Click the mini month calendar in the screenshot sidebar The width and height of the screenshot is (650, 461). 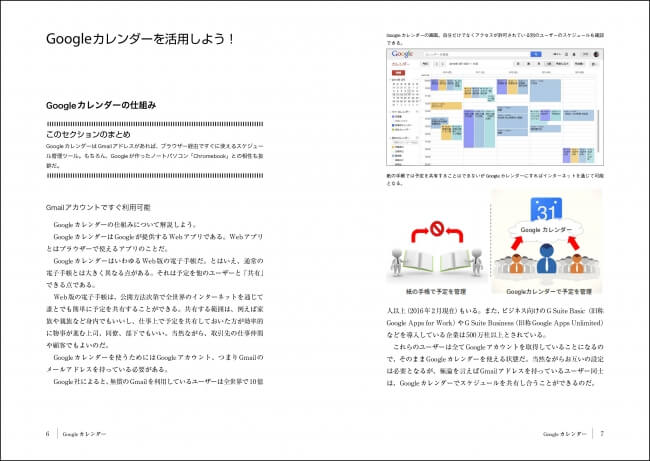click(x=405, y=90)
